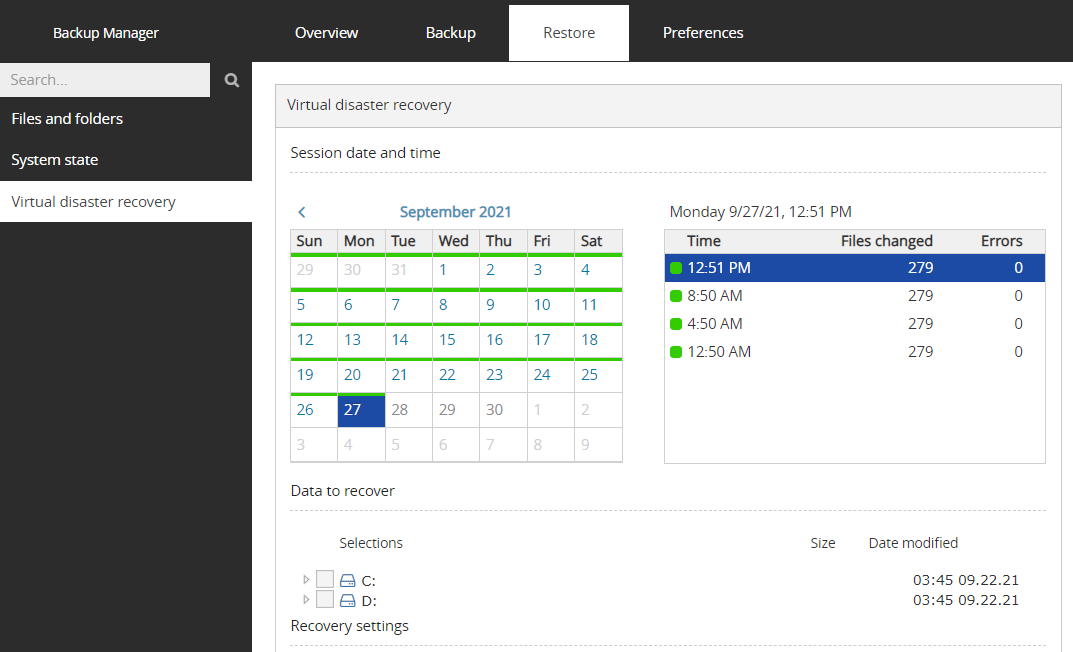
Task: Choose September 13 in calendar
Action: click(x=361, y=341)
